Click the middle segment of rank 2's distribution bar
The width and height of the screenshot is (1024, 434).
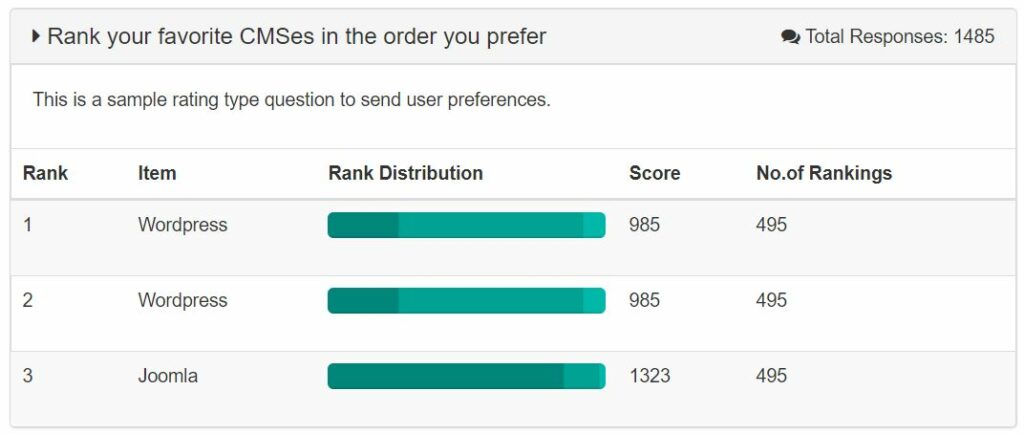[490, 300]
